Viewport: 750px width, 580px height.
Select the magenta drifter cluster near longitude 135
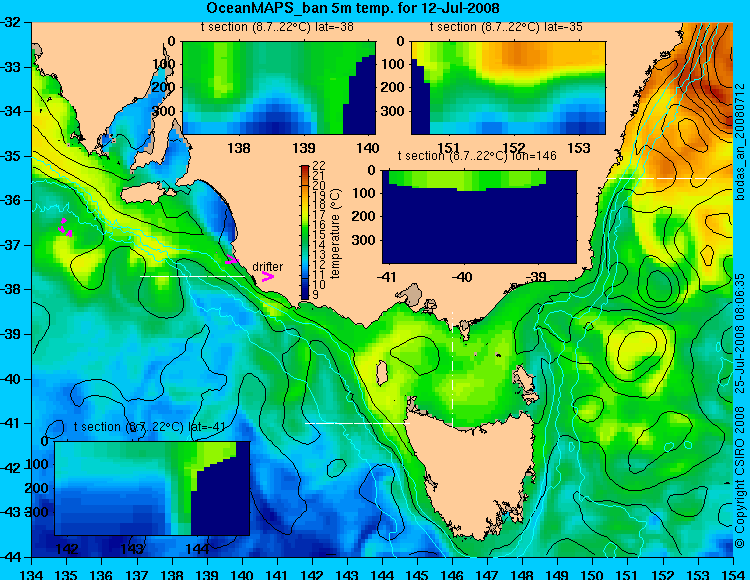pos(65,227)
